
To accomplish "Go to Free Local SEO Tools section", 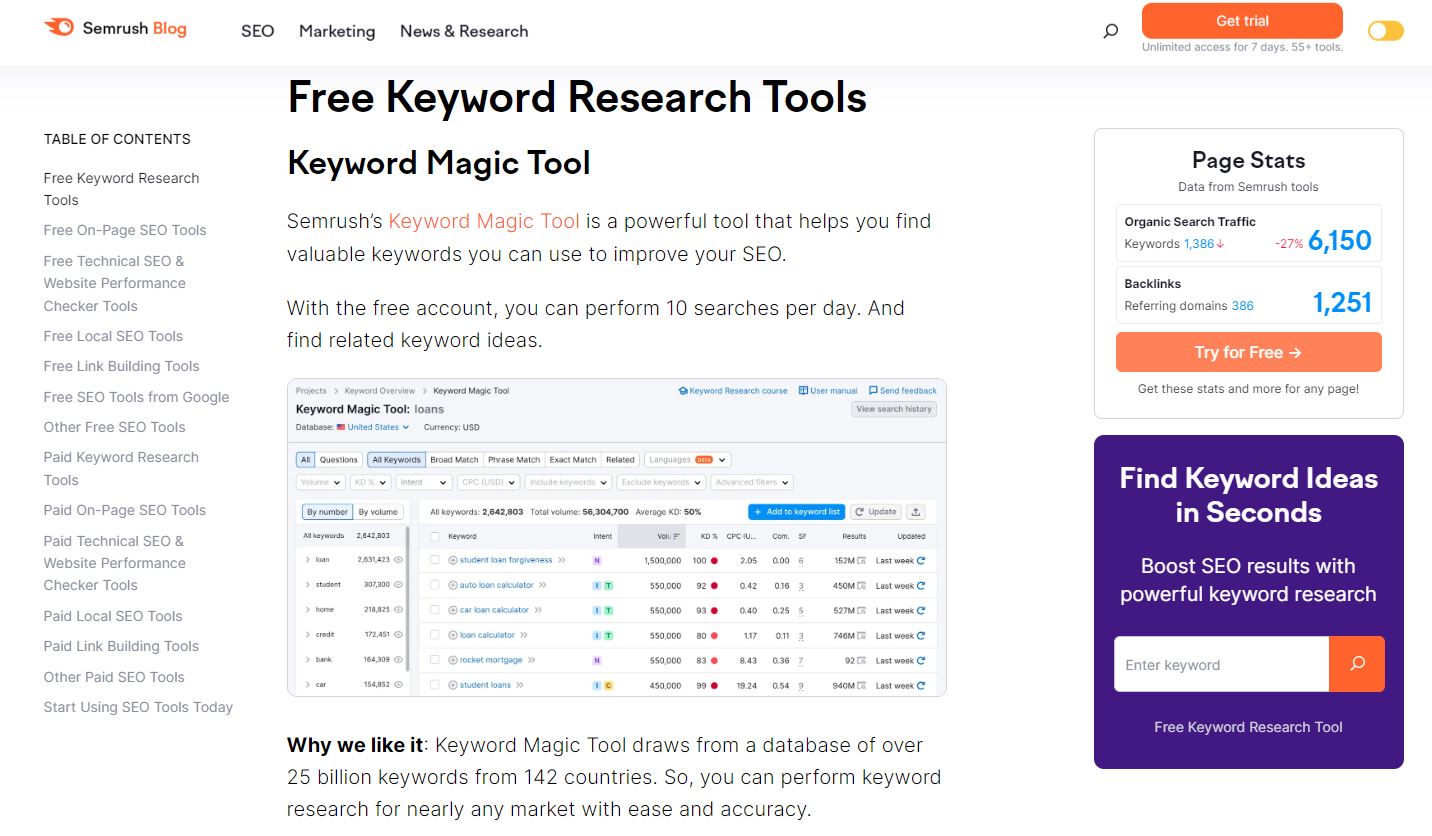I will (x=113, y=336).
